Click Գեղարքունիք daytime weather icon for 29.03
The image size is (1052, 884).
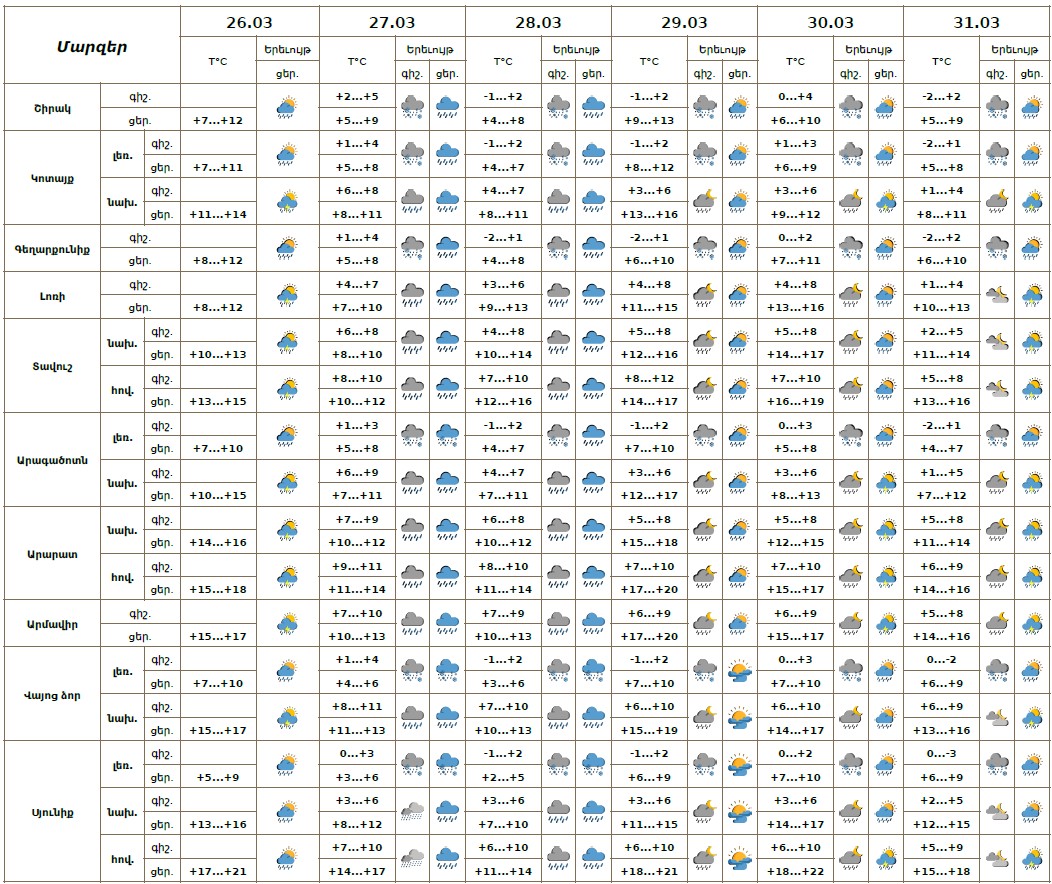tap(739, 247)
